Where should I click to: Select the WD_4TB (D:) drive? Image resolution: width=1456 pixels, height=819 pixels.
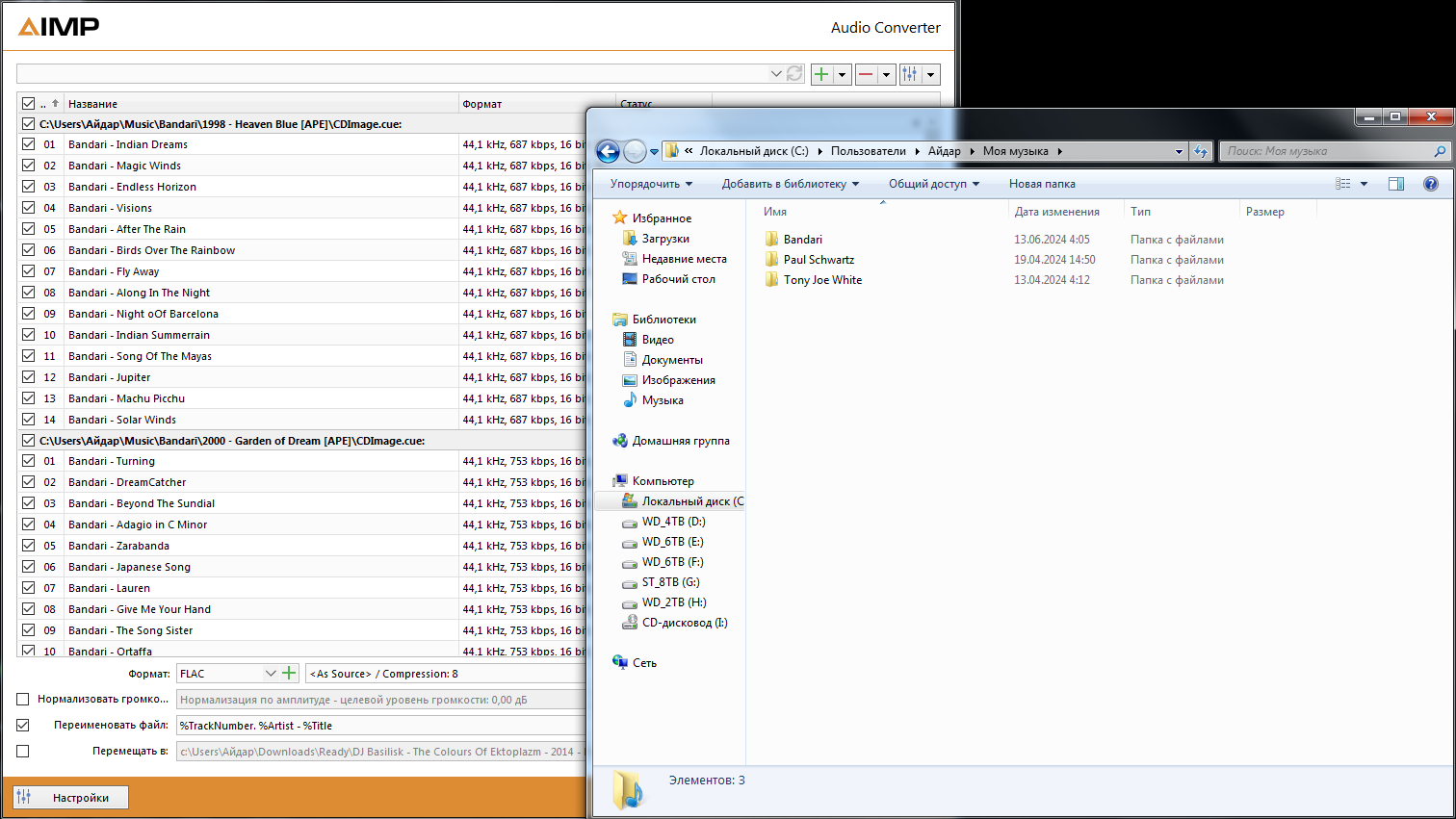(673, 522)
